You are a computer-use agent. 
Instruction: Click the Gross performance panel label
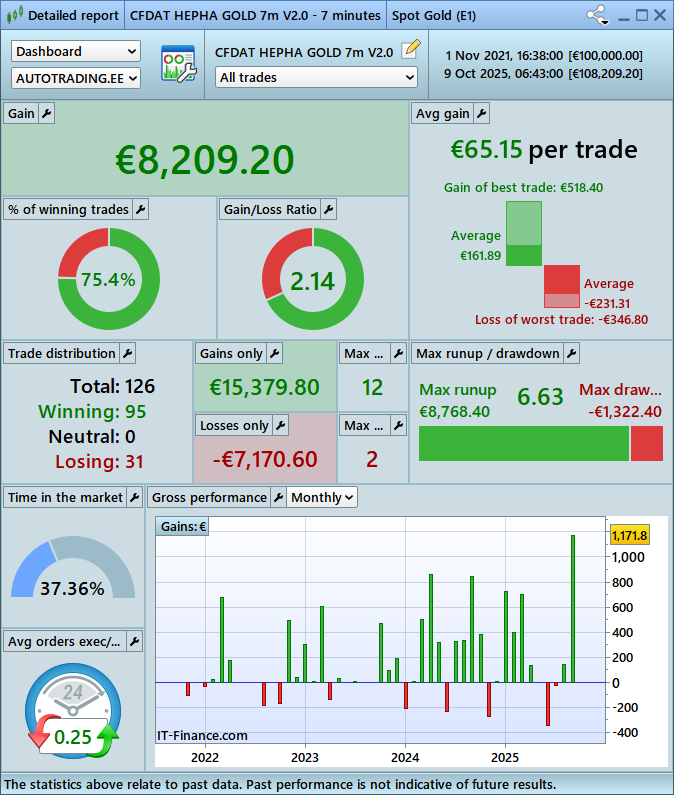pyautogui.click(x=209, y=497)
